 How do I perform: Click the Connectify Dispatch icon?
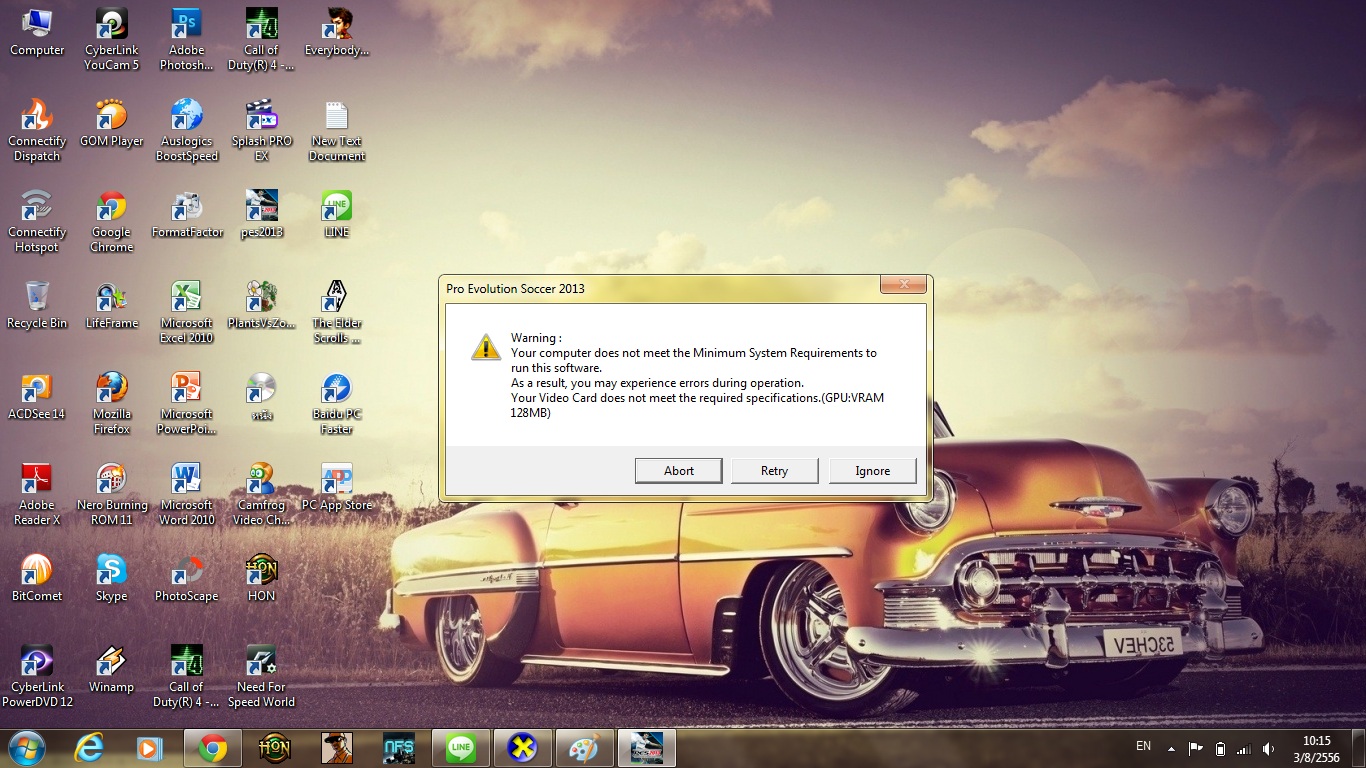37,131
